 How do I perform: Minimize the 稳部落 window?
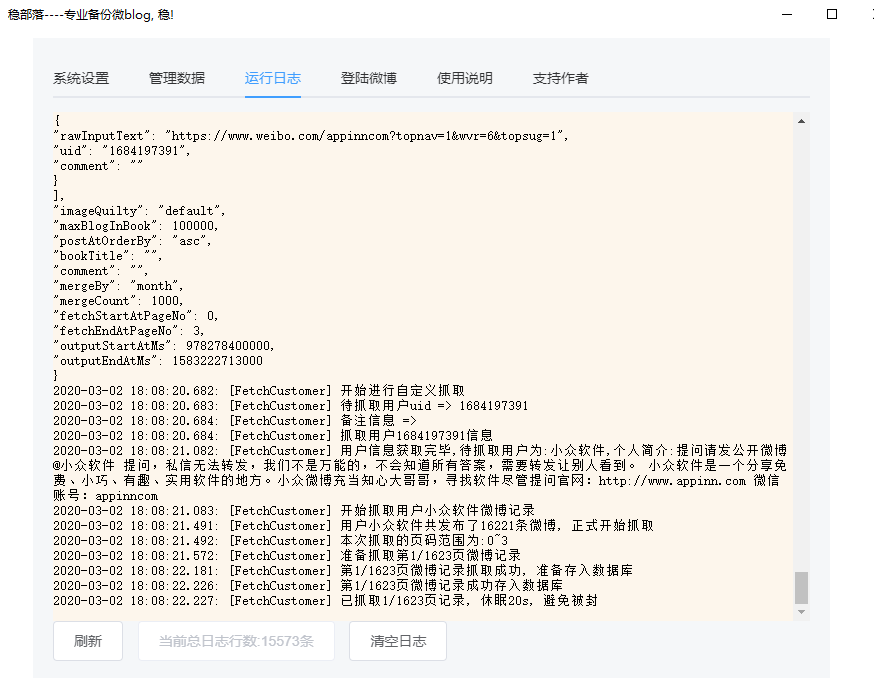(x=787, y=14)
